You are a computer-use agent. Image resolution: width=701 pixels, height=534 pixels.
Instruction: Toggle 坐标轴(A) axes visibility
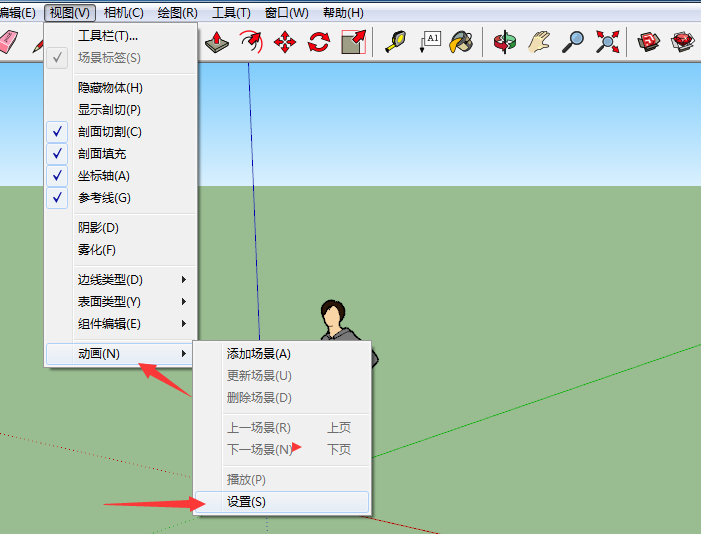point(121,176)
